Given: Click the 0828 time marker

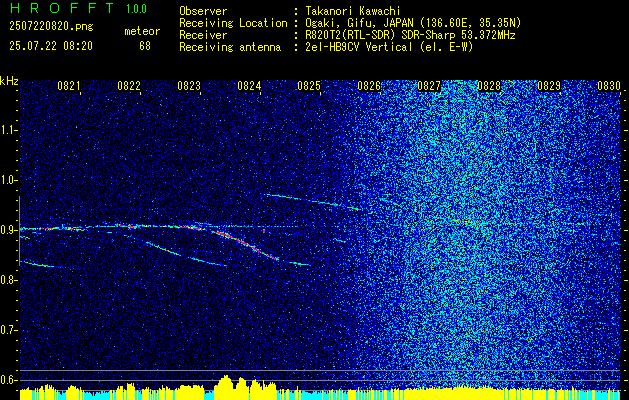Looking at the screenshot, I should pyautogui.click(x=489, y=85).
